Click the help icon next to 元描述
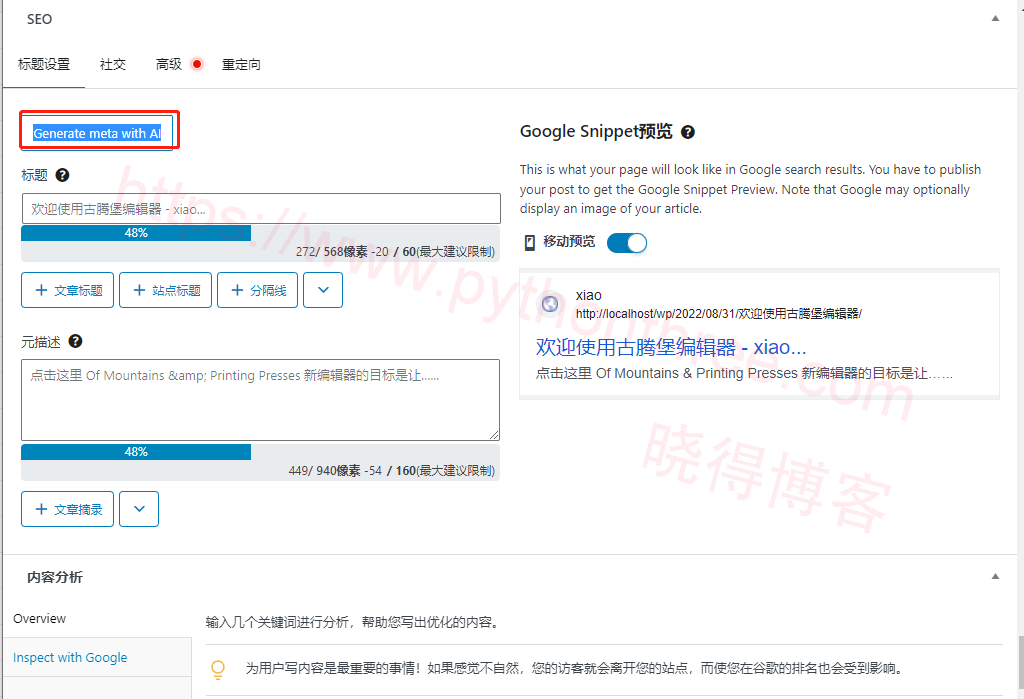Viewport: 1024px width, 699px height. [x=76, y=341]
